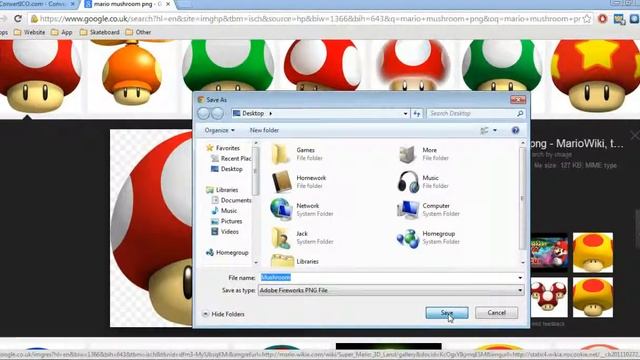
Task: Select the Homegroup icon in file list
Action: pyautogui.click(x=408, y=238)
